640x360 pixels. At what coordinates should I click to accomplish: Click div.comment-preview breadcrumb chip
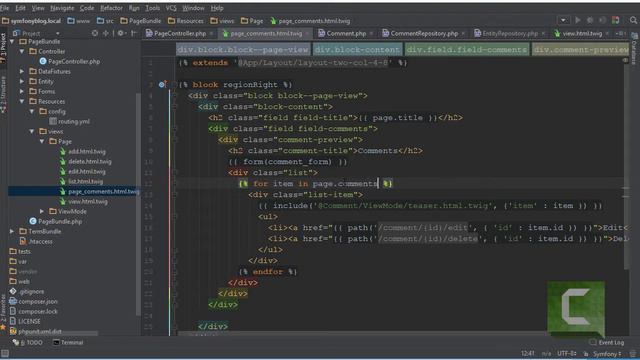(580, 50)
